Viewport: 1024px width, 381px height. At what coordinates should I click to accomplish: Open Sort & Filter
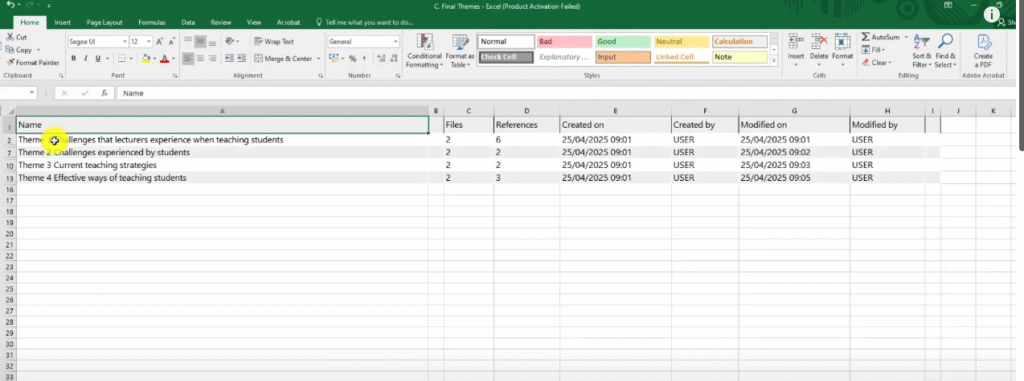(921, 51)
